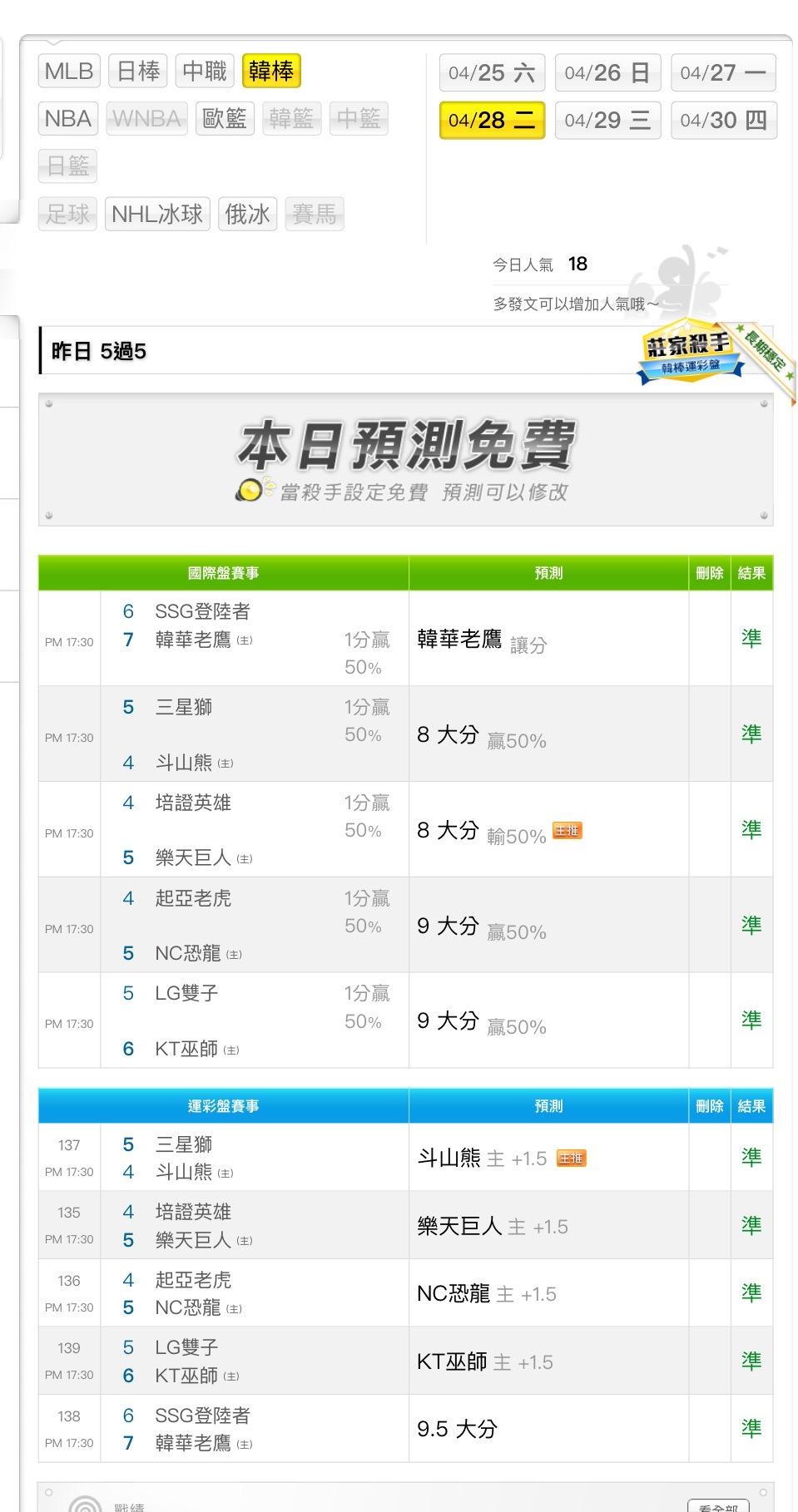
Task: Open the 賽馬 tab
Action: (314, 215)
